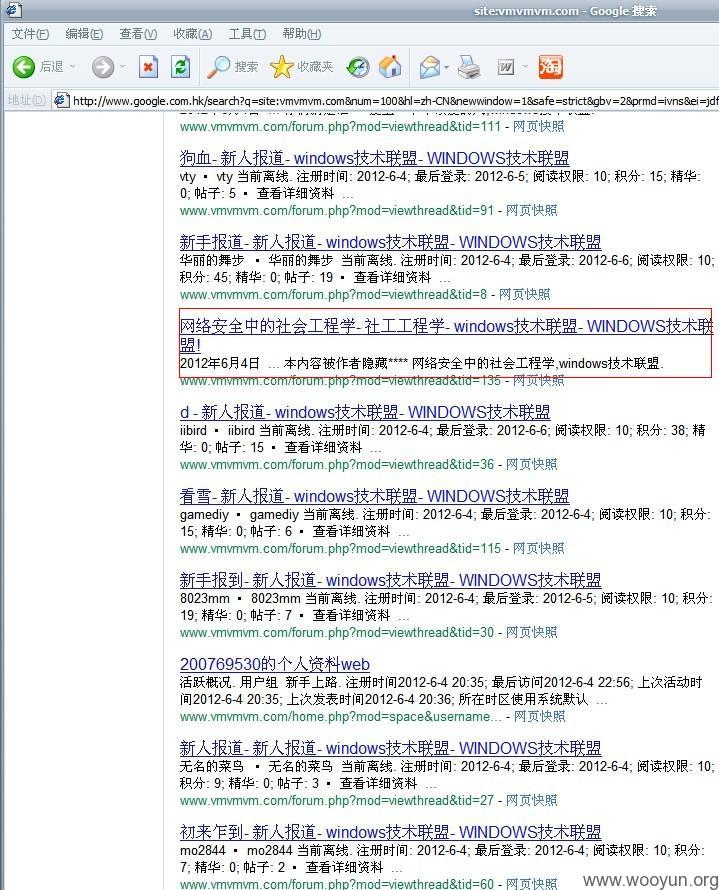Click green URL ending tid=27
Viewport: 719px width, 890px height.
coord(337,801)
